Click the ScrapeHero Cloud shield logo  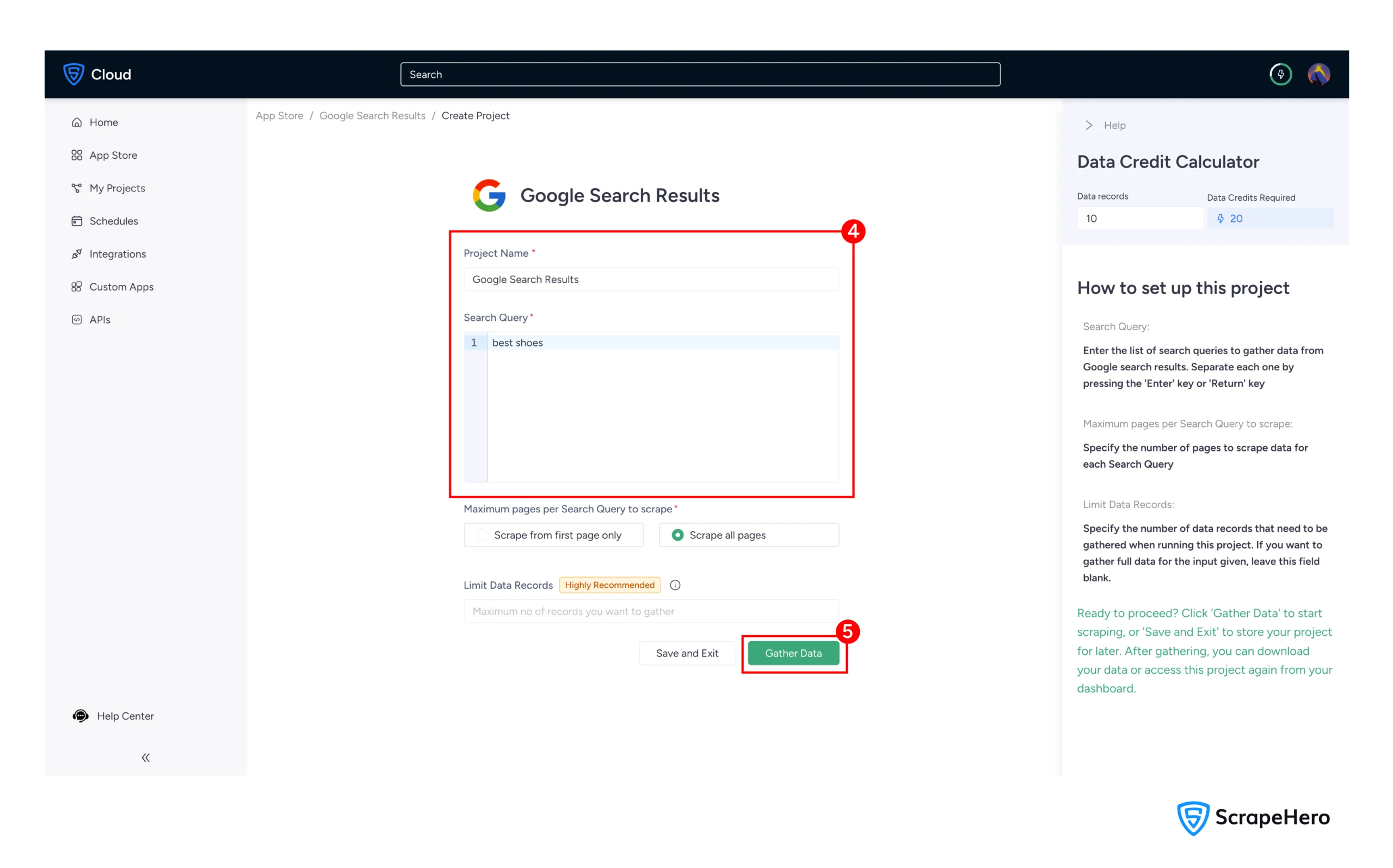[73, 74]
